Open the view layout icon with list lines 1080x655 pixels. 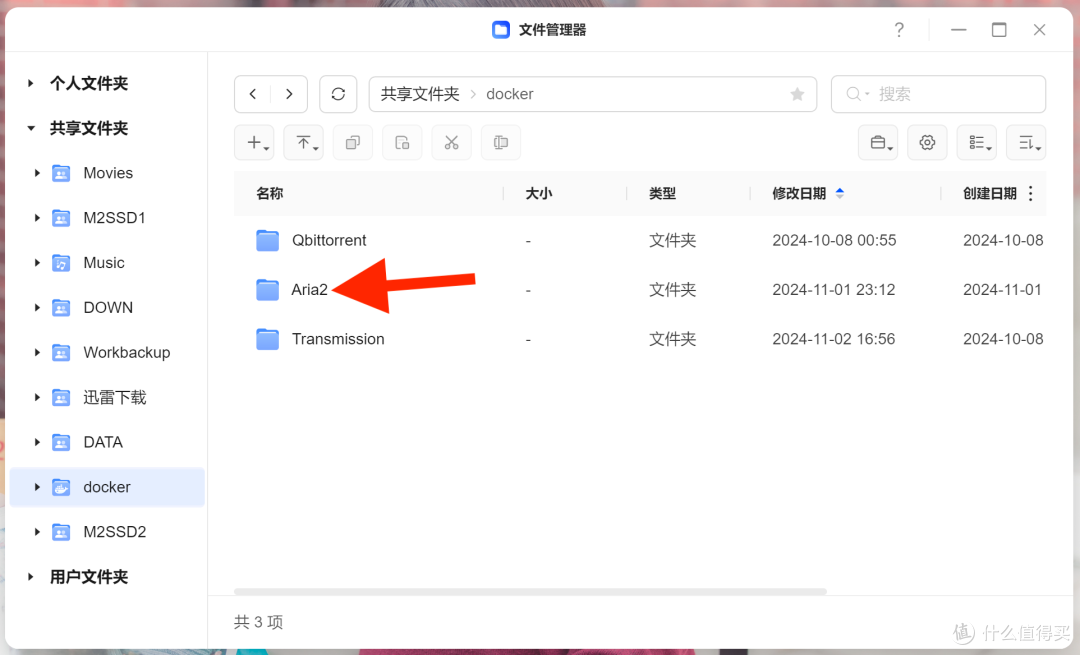click(x=977, y=142)
